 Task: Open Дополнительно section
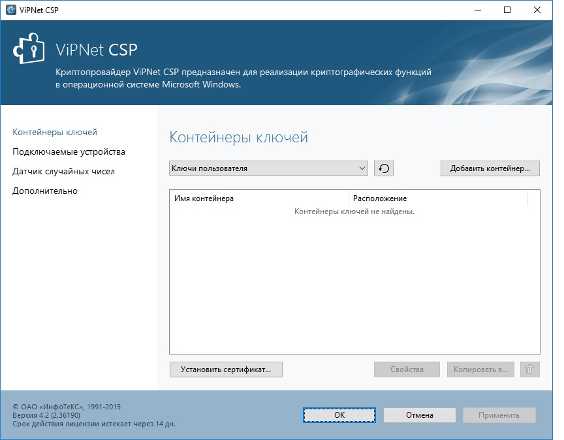45,191
